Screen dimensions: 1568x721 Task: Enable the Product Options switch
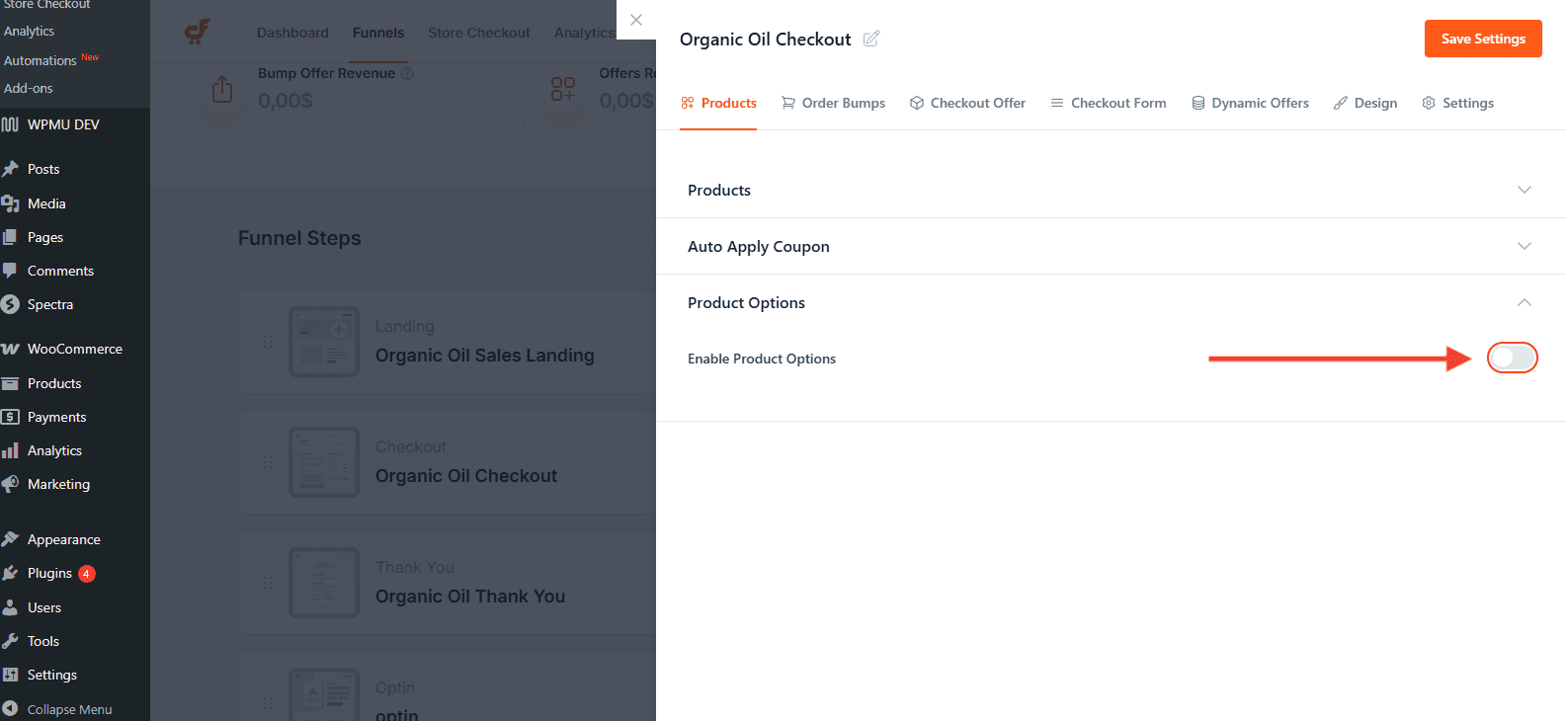1513,358
